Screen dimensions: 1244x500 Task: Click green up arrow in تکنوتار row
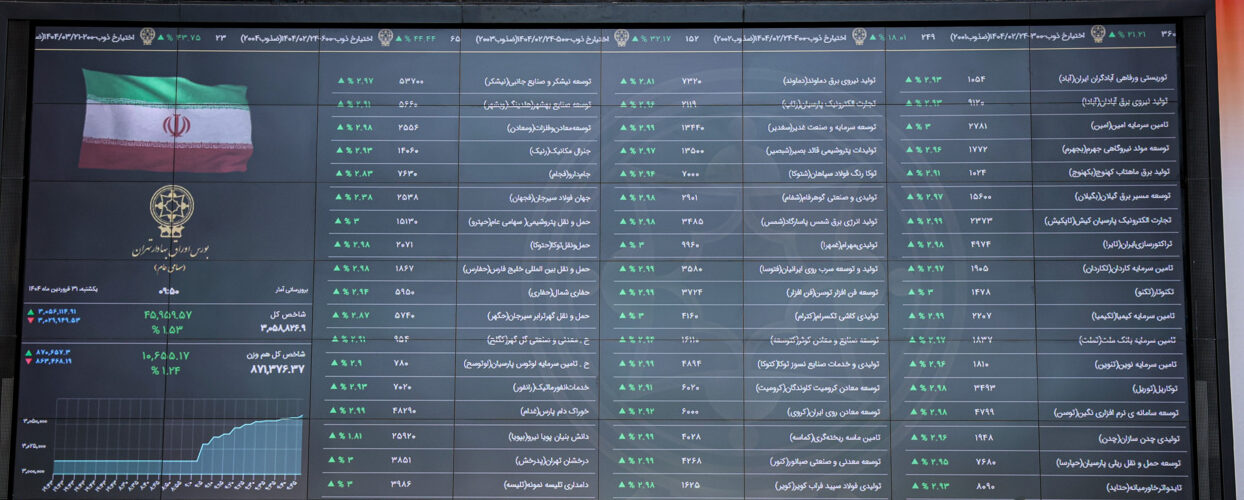tap(912, 292)
